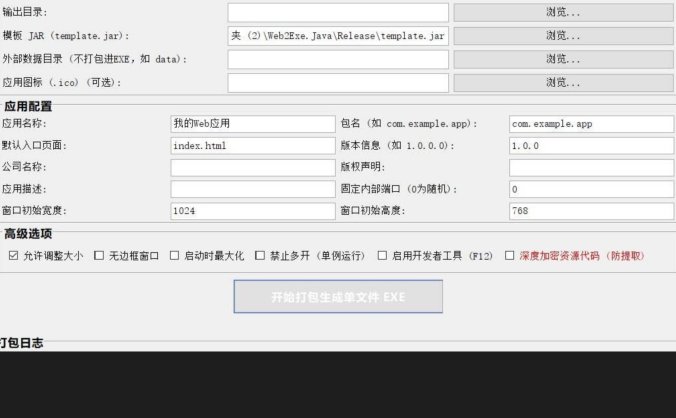Edit fixed internal port field

pos(591,189)
